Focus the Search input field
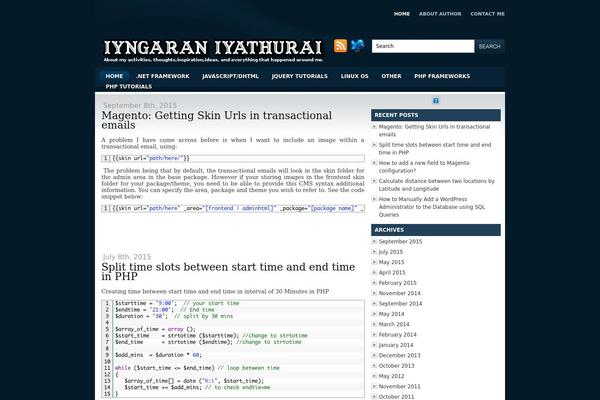Screen dimensions: 600x400 point(423,46)
